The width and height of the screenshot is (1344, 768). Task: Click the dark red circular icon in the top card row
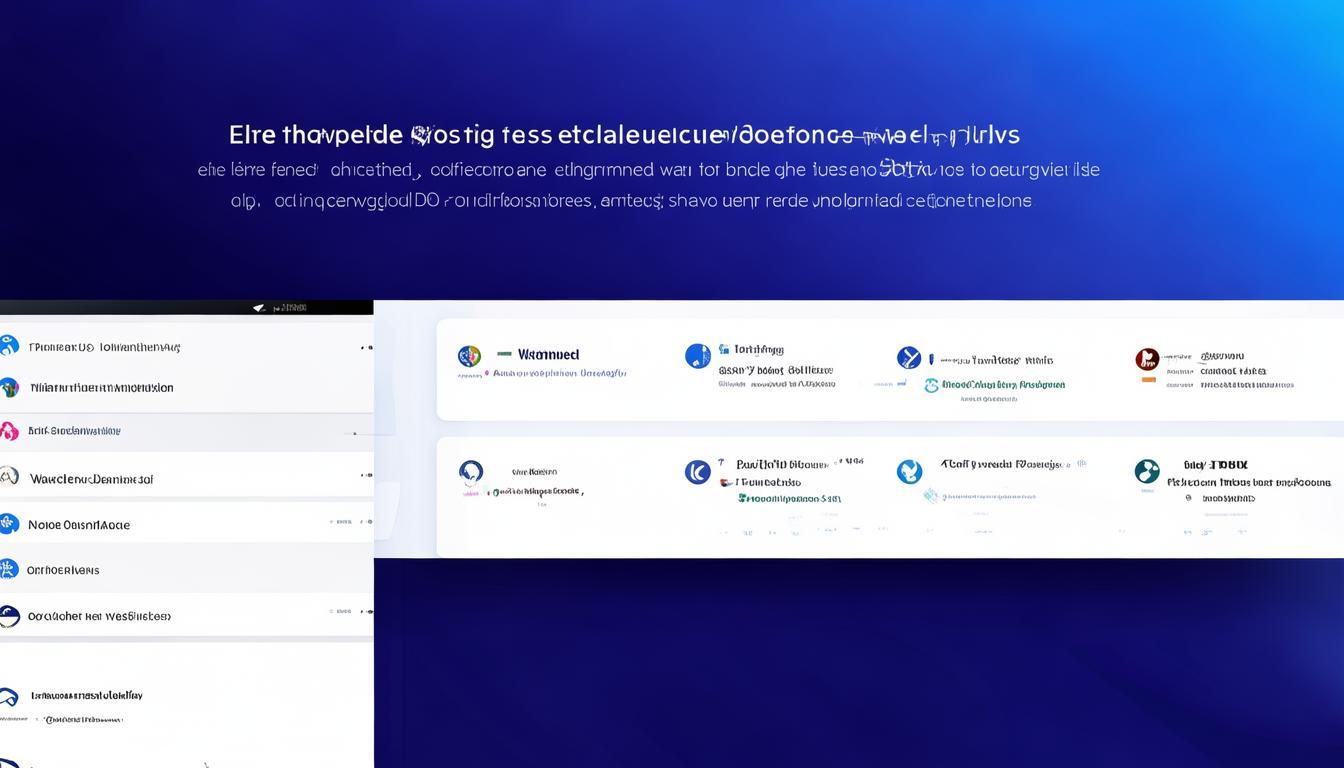[1147, 359]
